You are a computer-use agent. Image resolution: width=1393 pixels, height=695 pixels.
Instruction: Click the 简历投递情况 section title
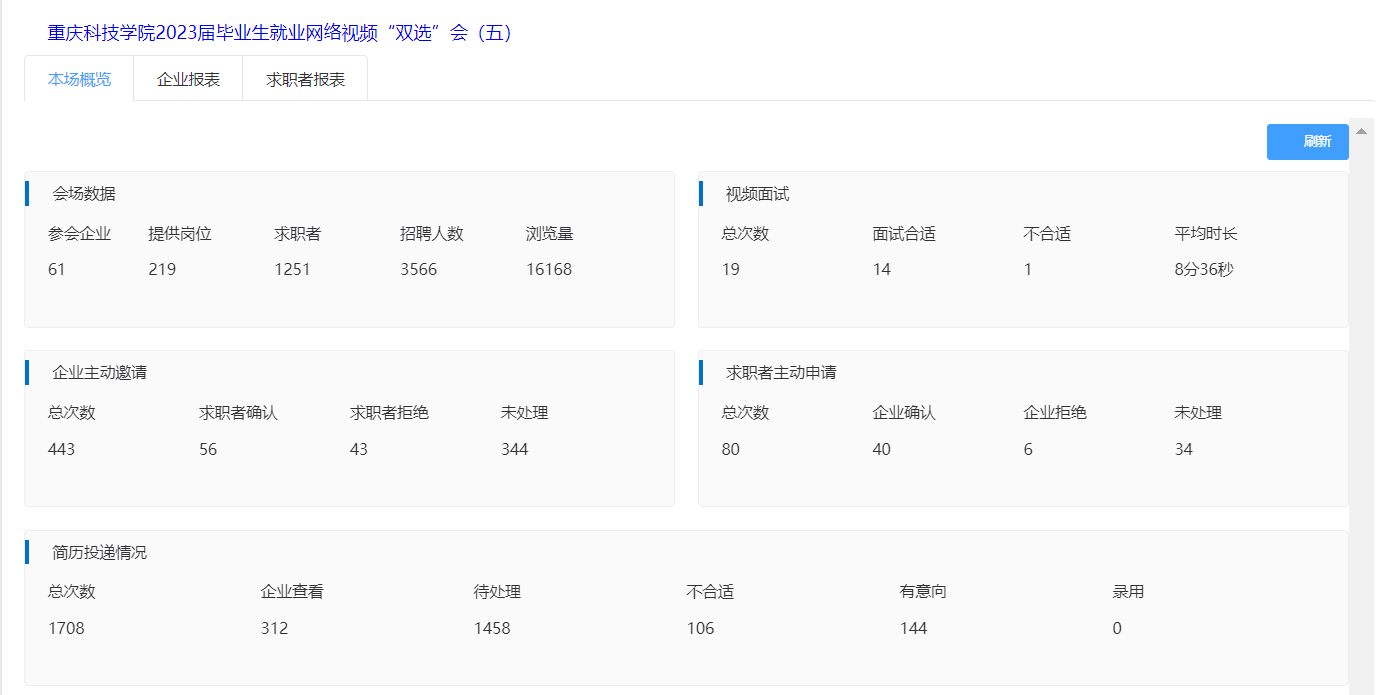[x=100, y=552]
